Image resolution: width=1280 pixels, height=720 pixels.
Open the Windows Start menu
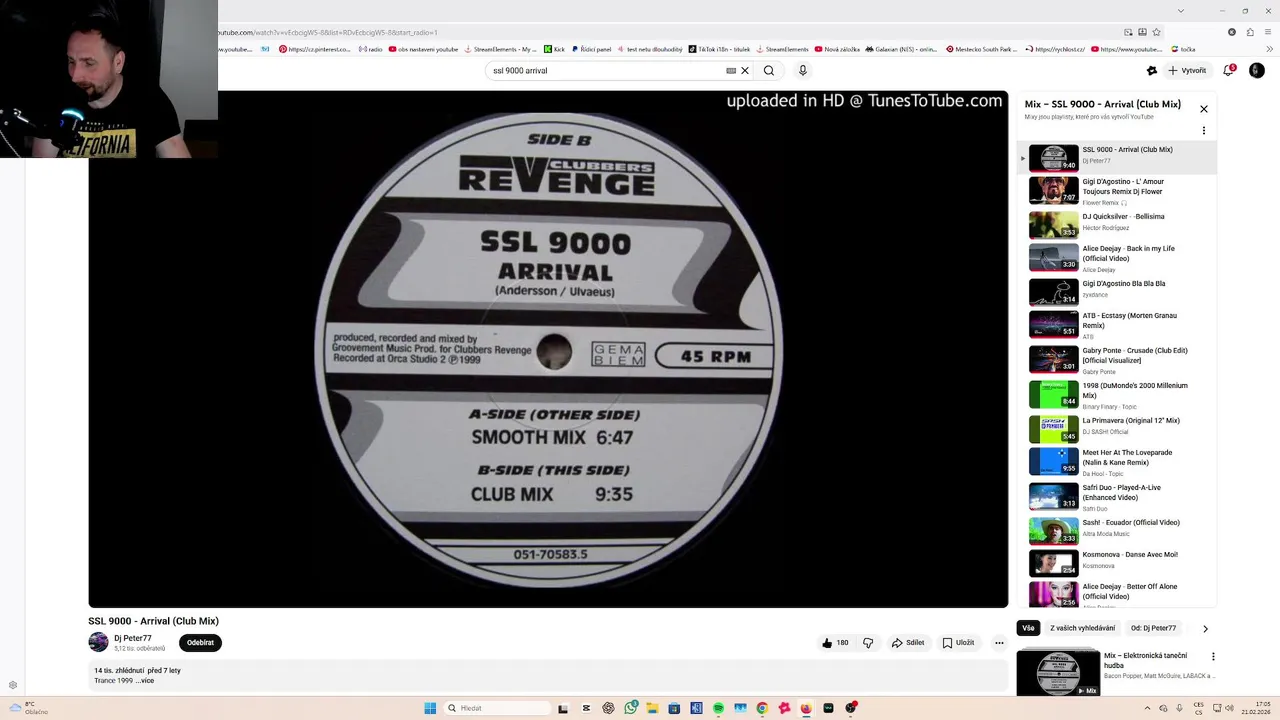430,708
